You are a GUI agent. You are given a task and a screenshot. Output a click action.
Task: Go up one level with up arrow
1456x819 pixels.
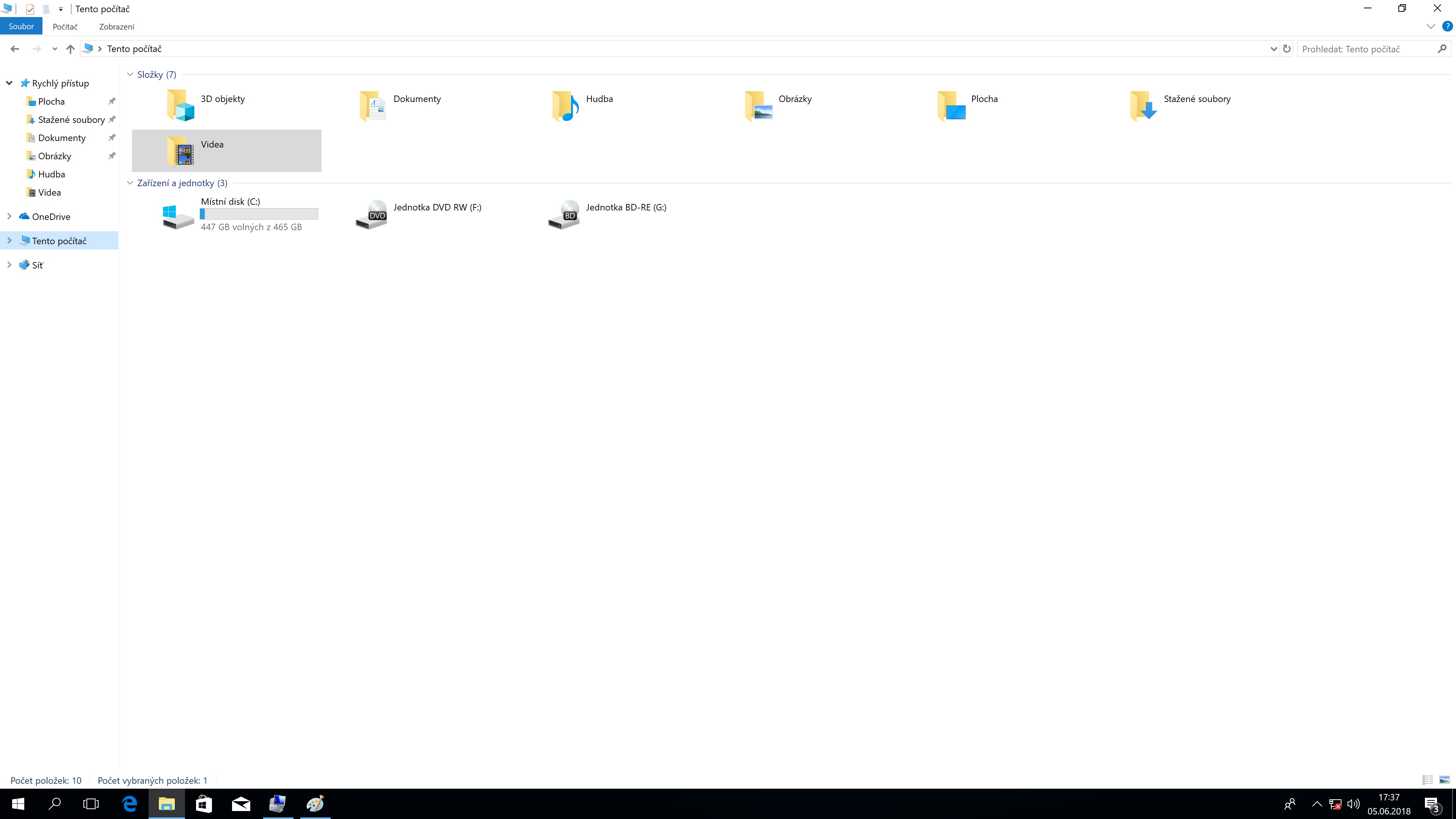pyautogui.click(x=70, y=49)
